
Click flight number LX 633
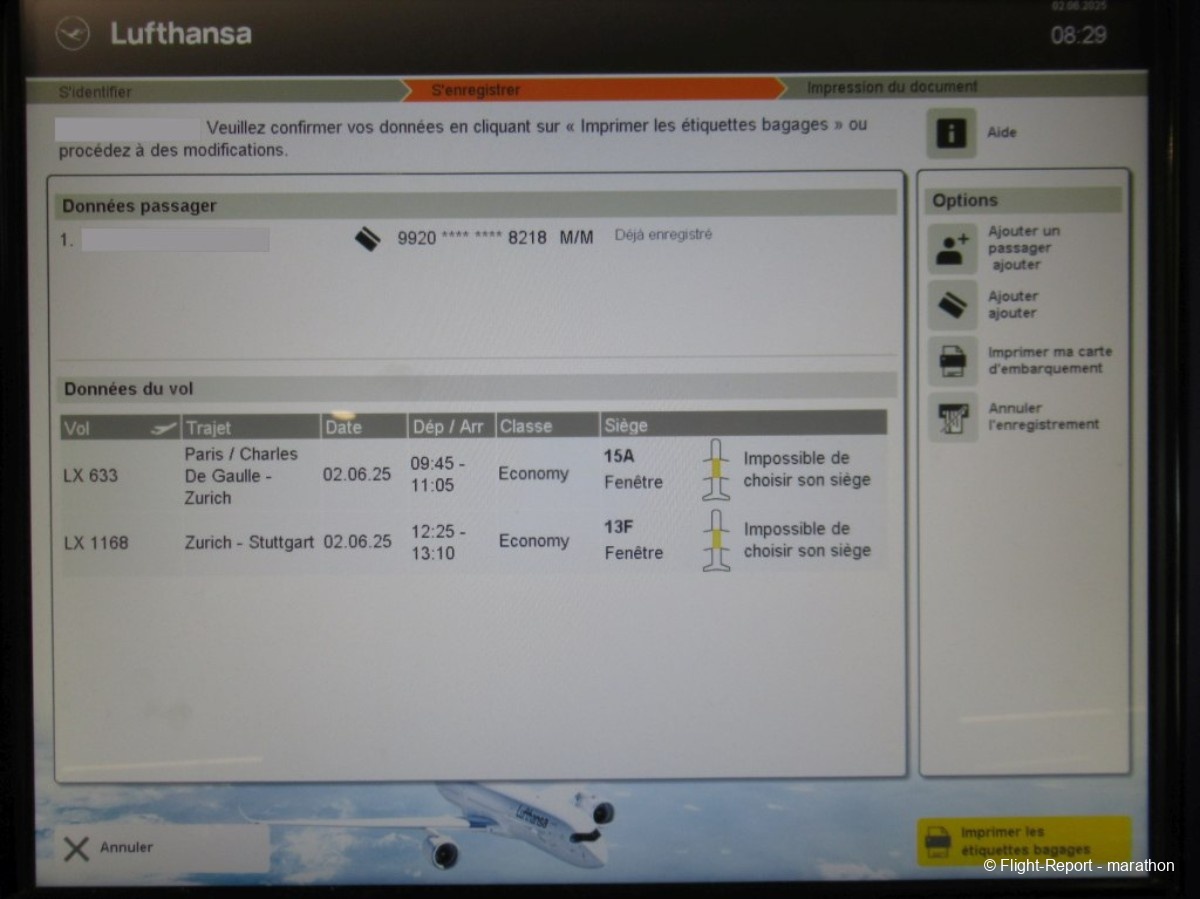[x=90, y=476]
